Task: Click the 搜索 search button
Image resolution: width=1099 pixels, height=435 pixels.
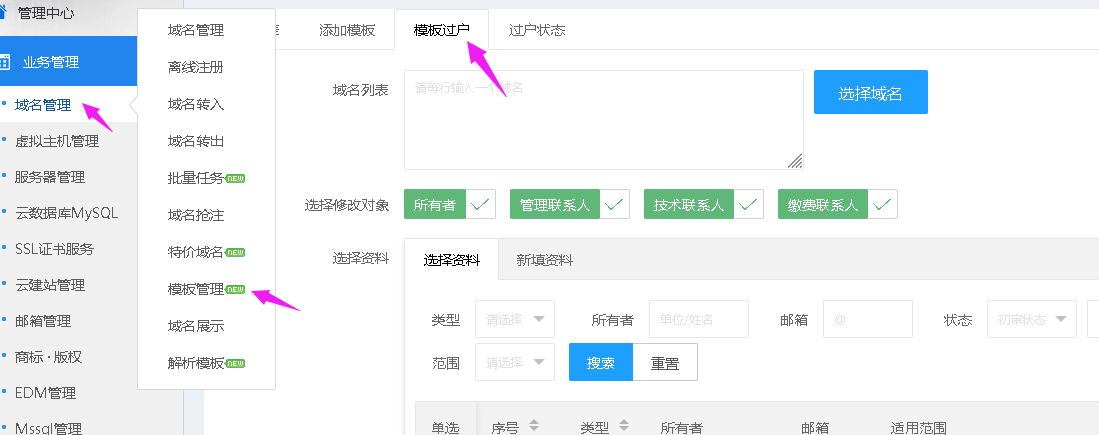Action: 601,362
